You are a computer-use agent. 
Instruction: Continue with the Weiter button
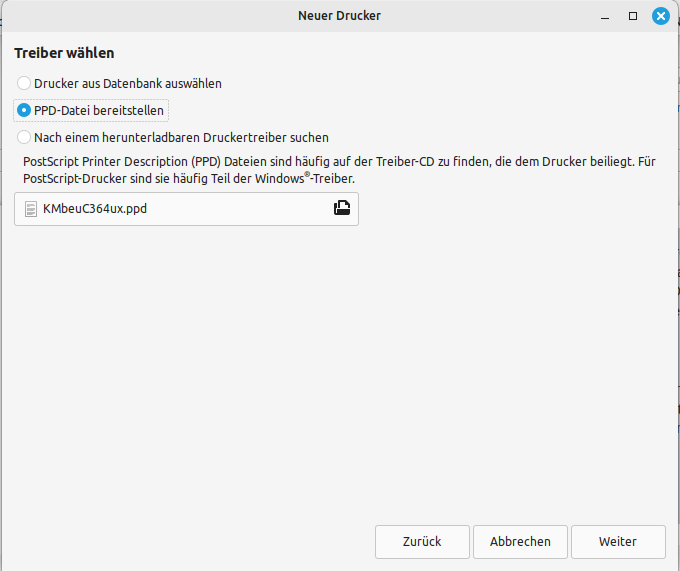(x=618, y=542)
